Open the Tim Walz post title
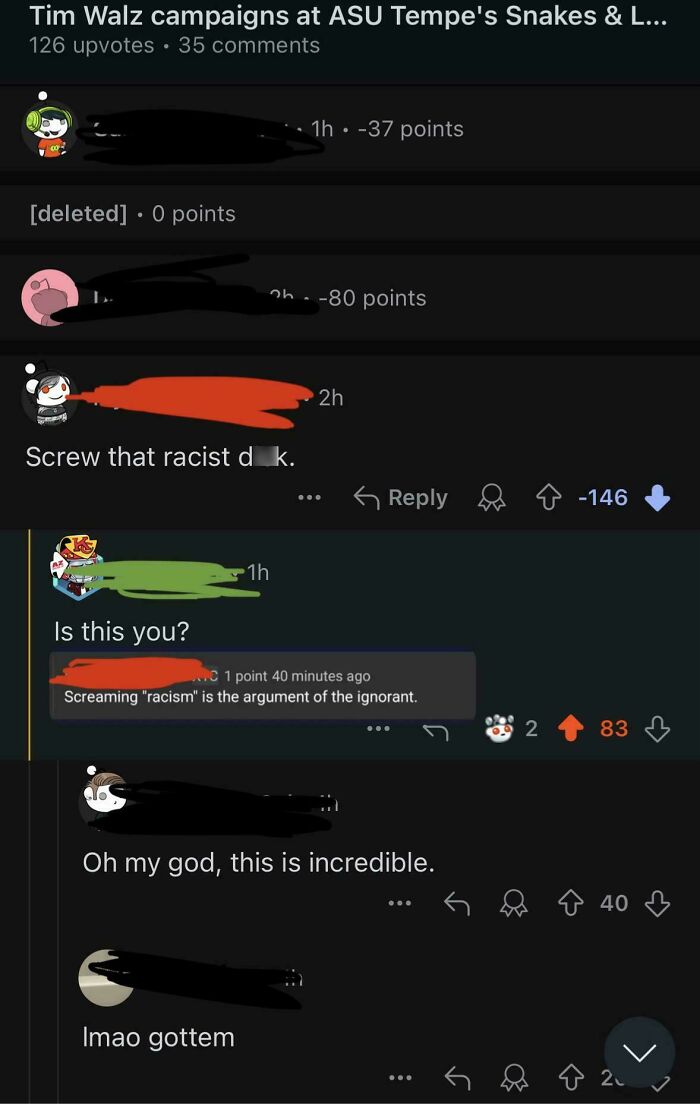Viewport: 700px width, 1104px height. click(x=348, y=15)
